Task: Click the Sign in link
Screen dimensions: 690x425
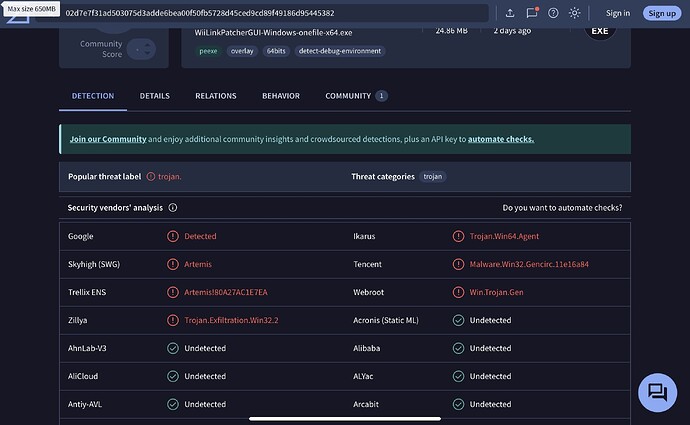Action: 618,13
